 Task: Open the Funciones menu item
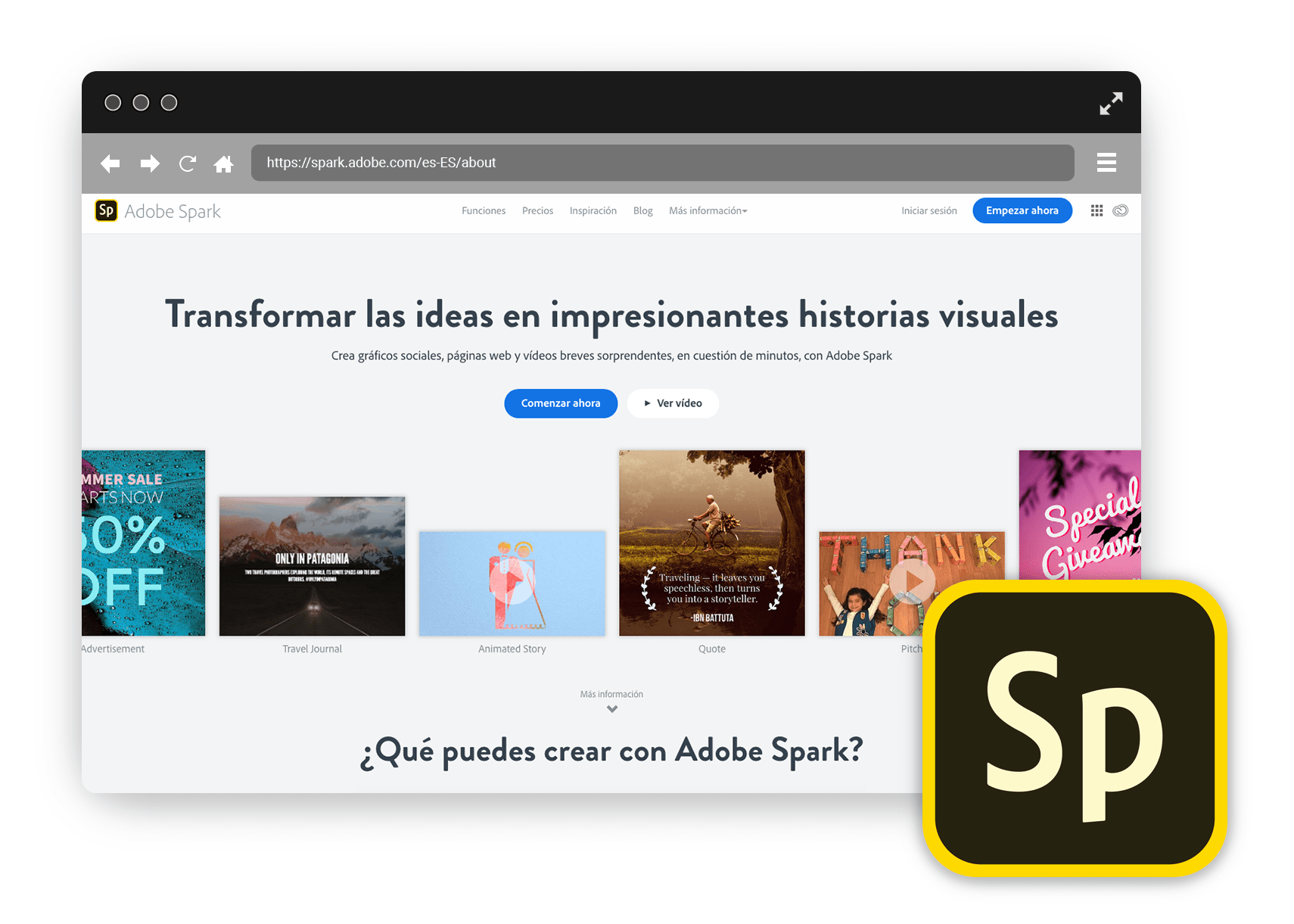484,211
